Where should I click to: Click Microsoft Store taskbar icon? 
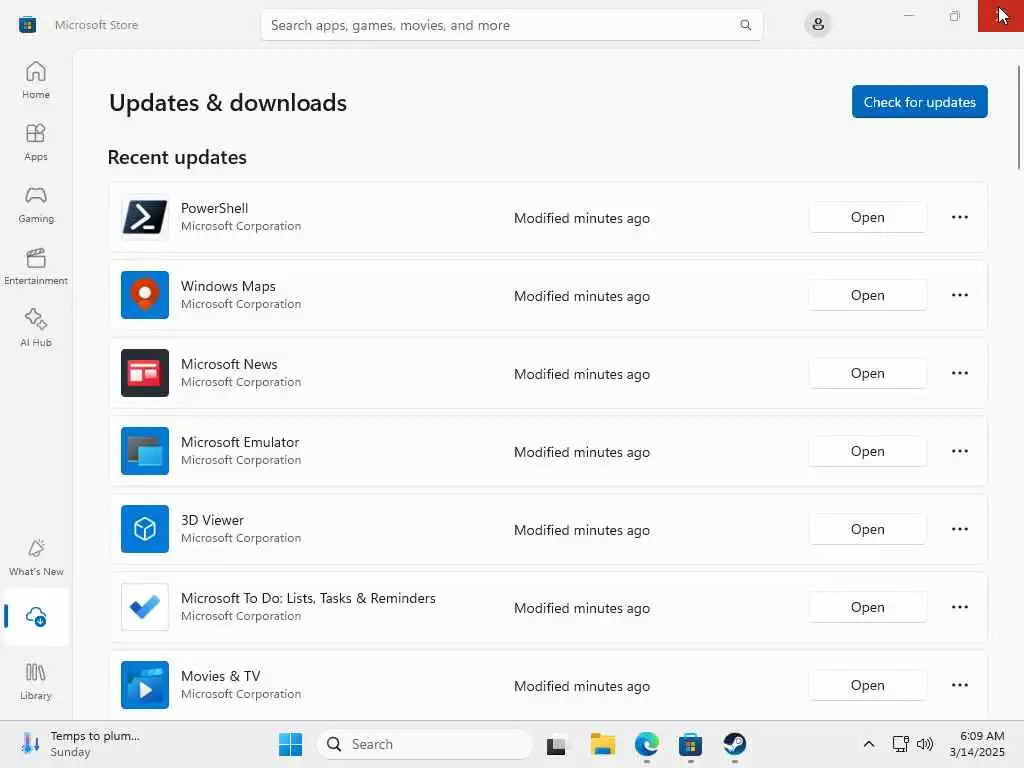tap(690, 744)
